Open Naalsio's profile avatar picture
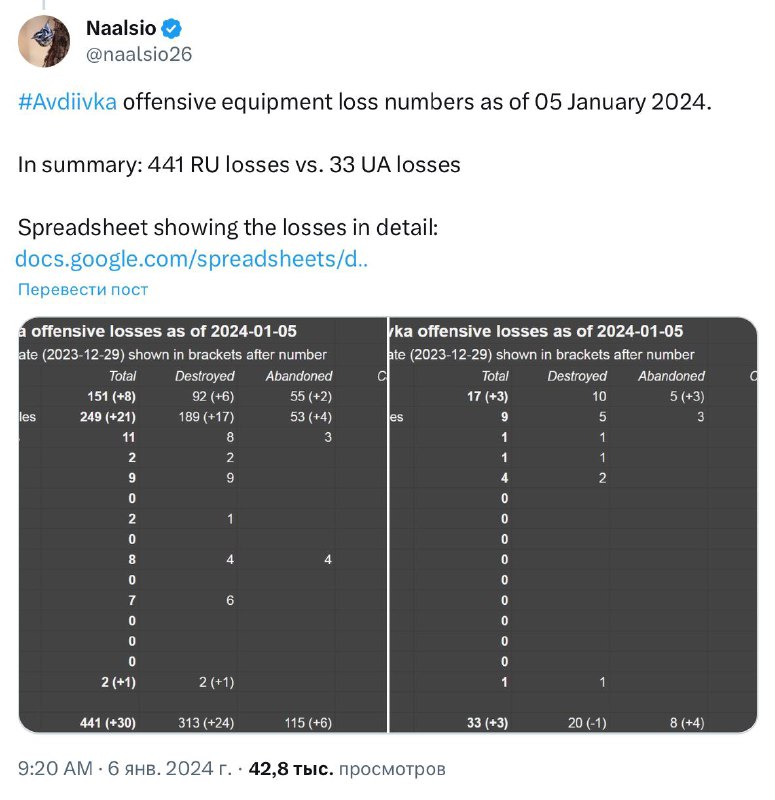 click(43, 41)
